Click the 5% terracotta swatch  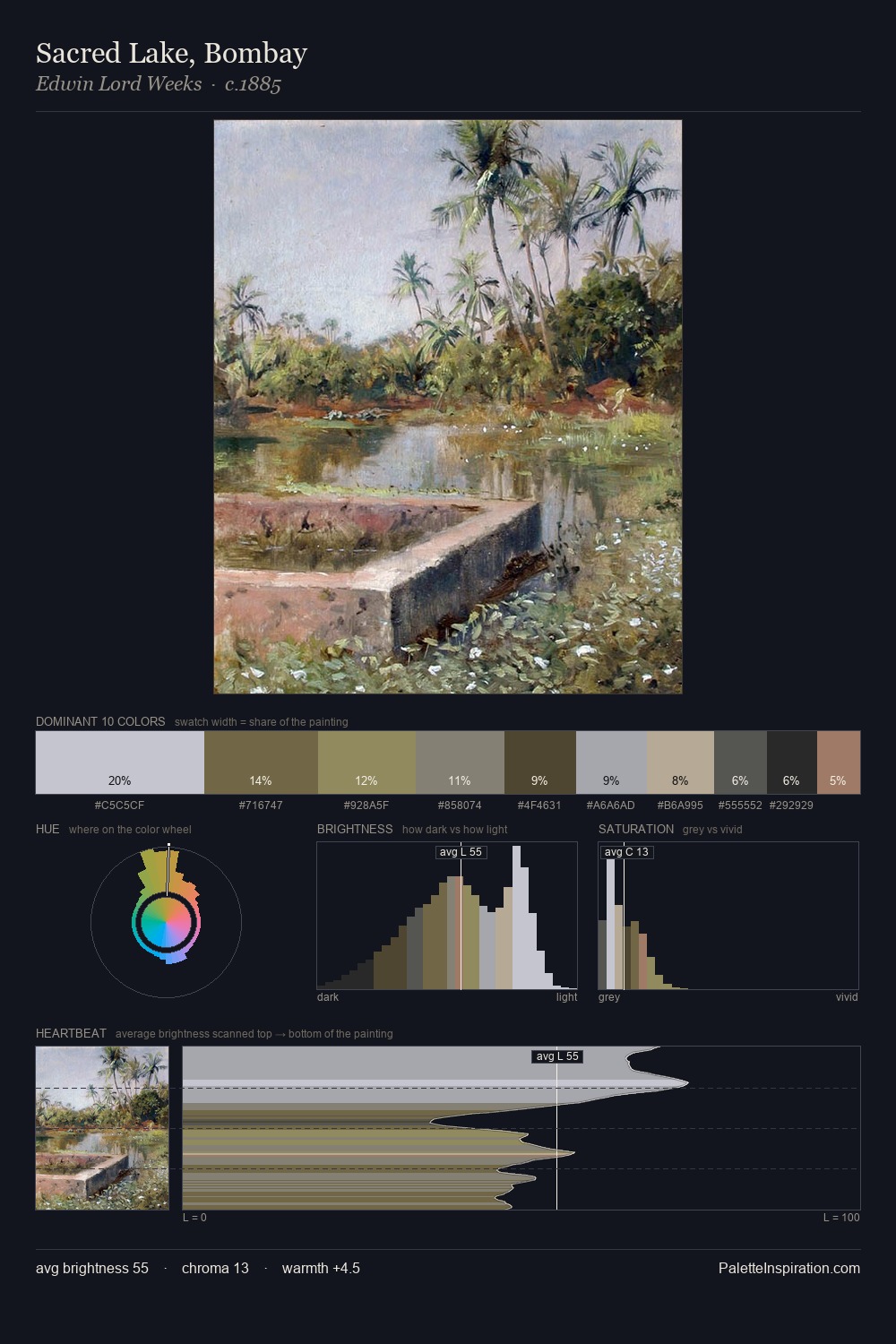click(x=839, y=762)
